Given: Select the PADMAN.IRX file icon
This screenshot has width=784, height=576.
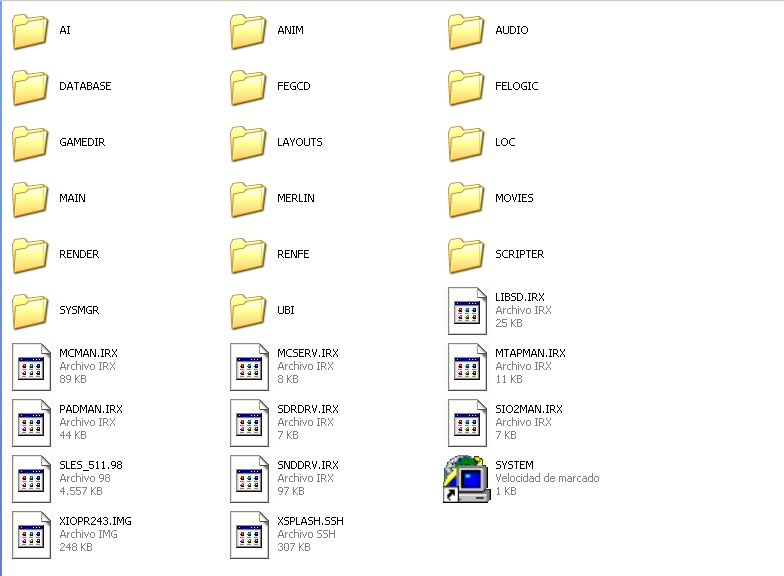Looking at the screenshot, I should pos(31,422).
